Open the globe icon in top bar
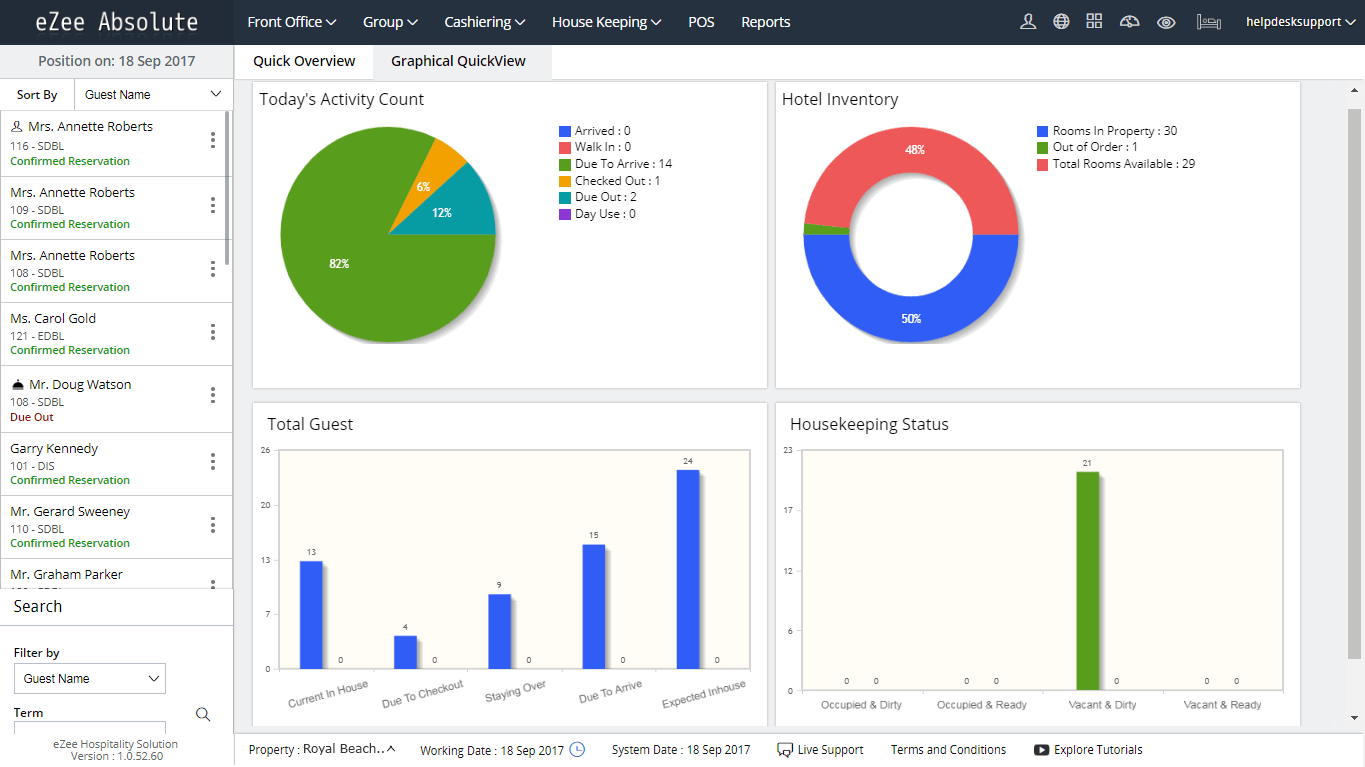 pos(1061,22)
